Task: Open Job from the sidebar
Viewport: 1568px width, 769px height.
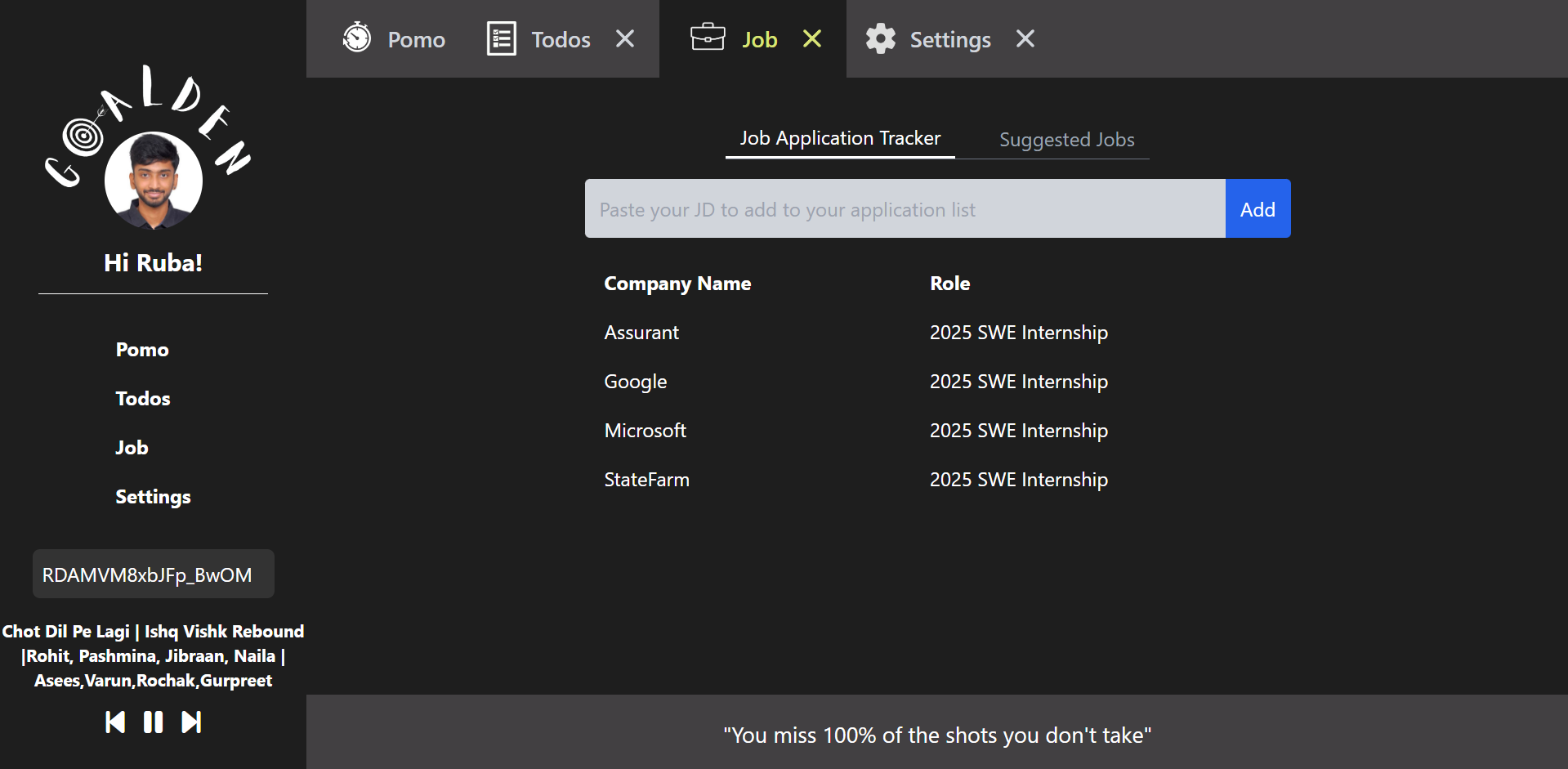Action: (x=132, y=448)
